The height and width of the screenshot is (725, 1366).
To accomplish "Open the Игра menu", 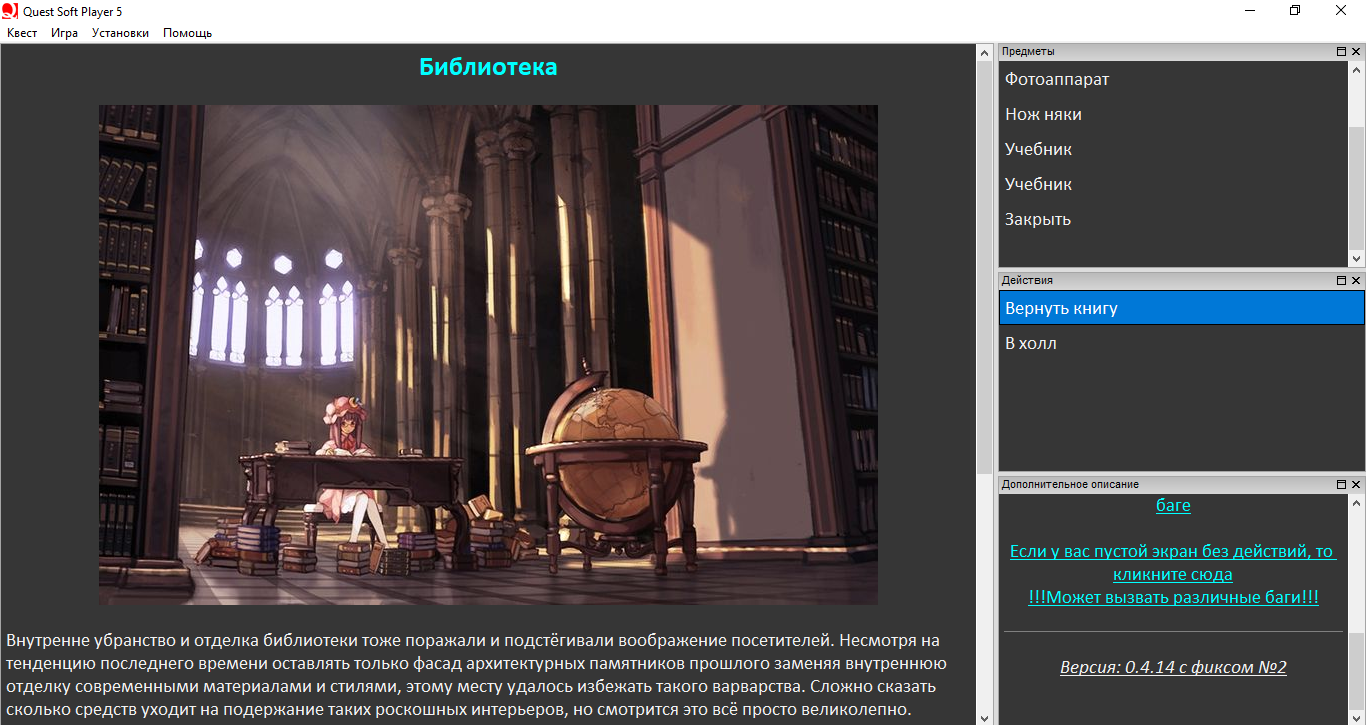I will 64,33.
